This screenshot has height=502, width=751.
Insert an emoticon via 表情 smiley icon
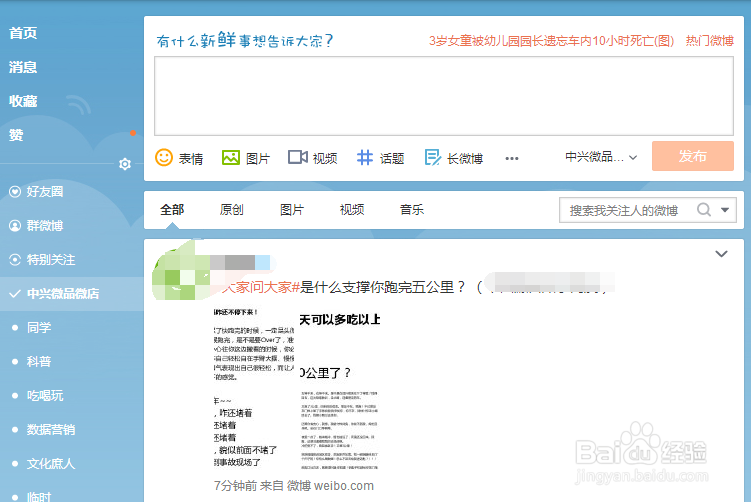[x=164, y=158]
